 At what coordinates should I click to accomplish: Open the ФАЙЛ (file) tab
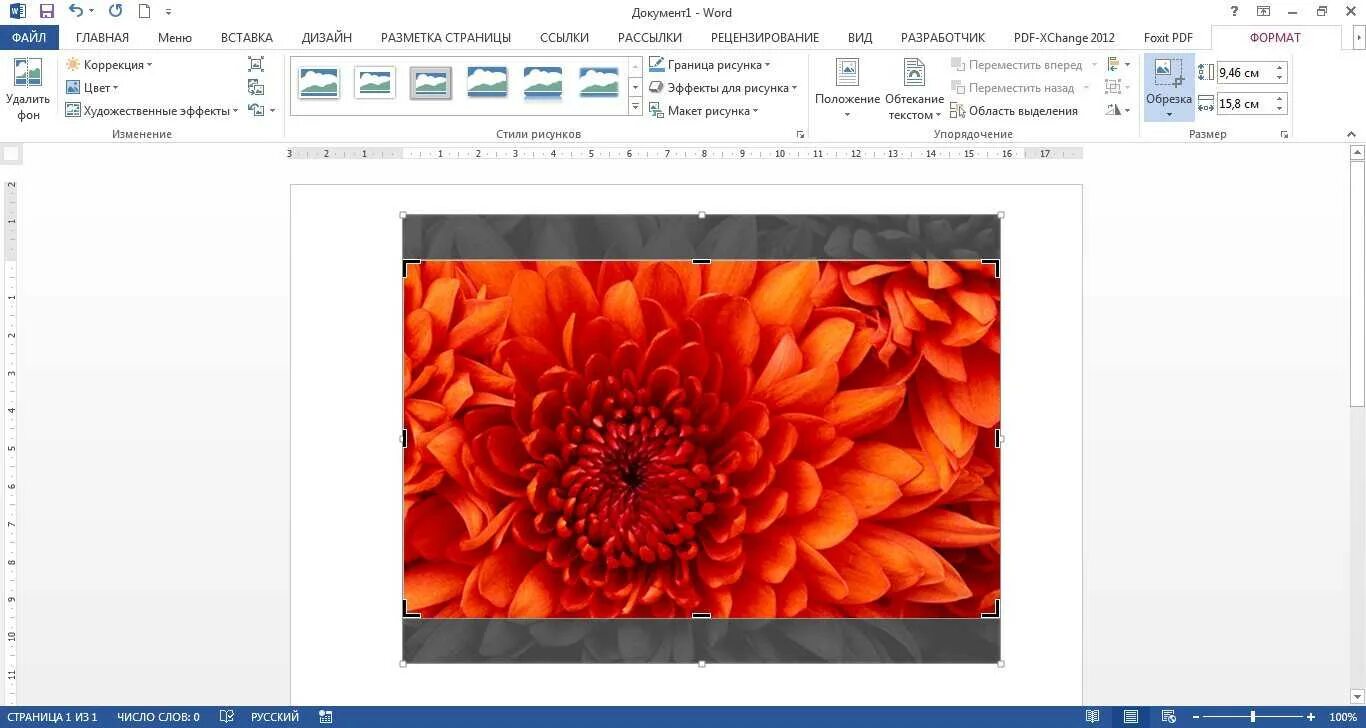tap(29, 38)
